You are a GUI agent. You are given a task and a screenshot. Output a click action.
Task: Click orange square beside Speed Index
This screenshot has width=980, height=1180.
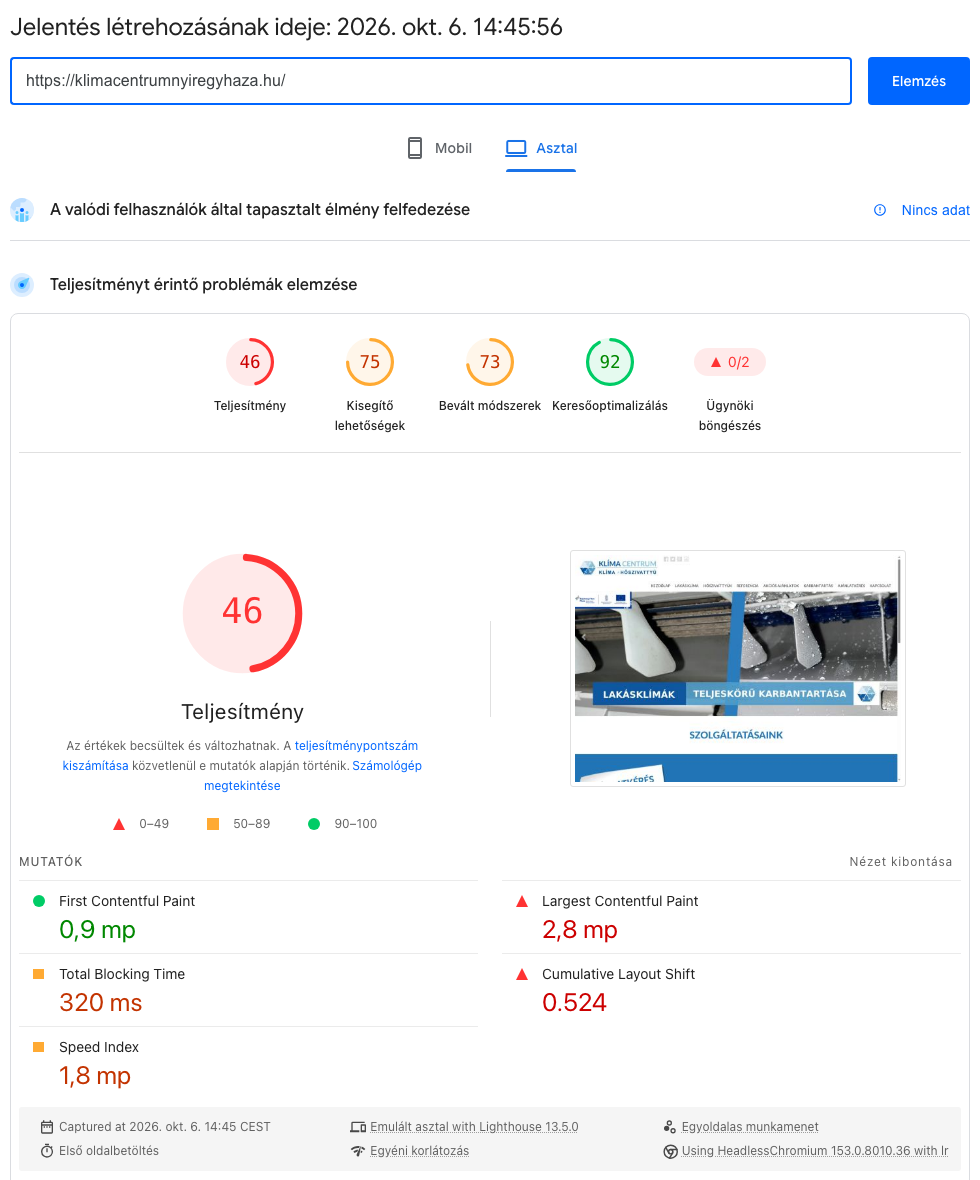coord(39,1047)
